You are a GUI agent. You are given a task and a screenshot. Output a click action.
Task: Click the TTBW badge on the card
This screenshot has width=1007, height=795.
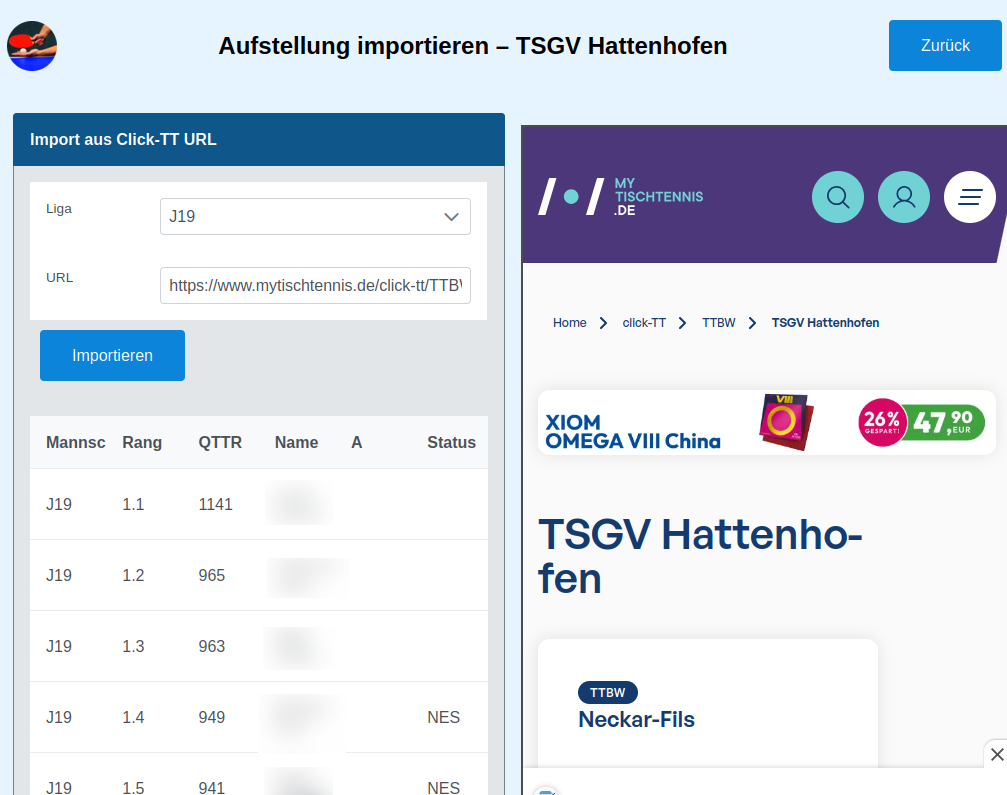(608, 692)
